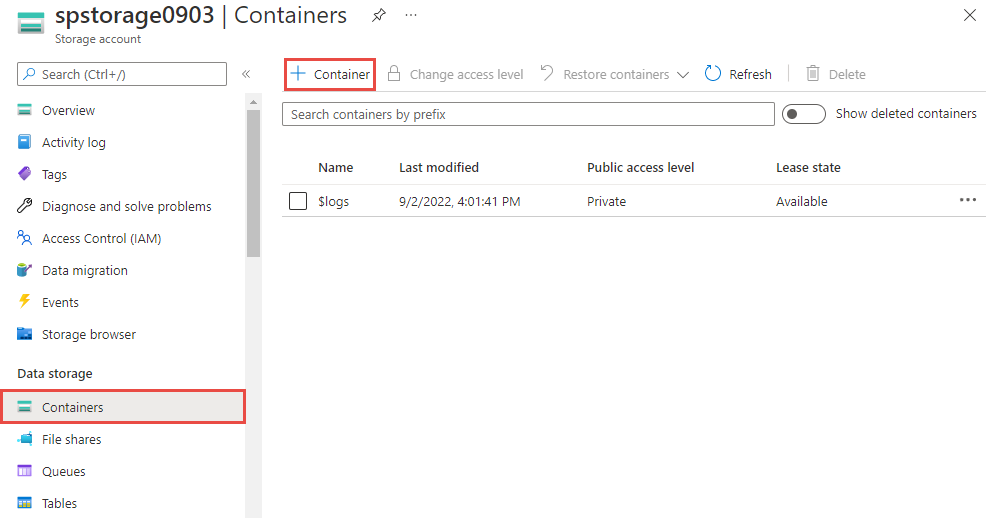Image resolution: width=1002 pixels, height=518 pixels.
Task: Go to File shares in sidebar
Action: click(71, 439)
